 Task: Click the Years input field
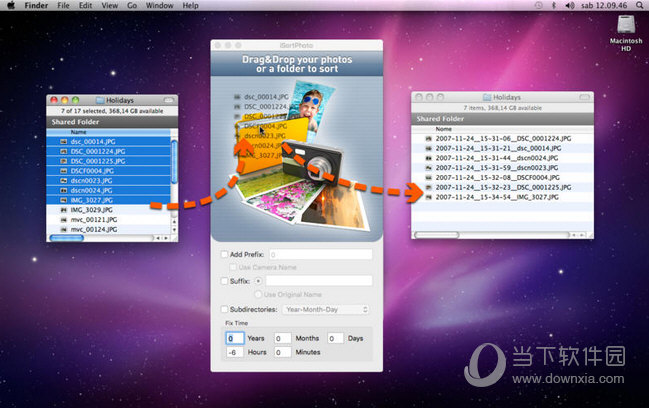235,338
